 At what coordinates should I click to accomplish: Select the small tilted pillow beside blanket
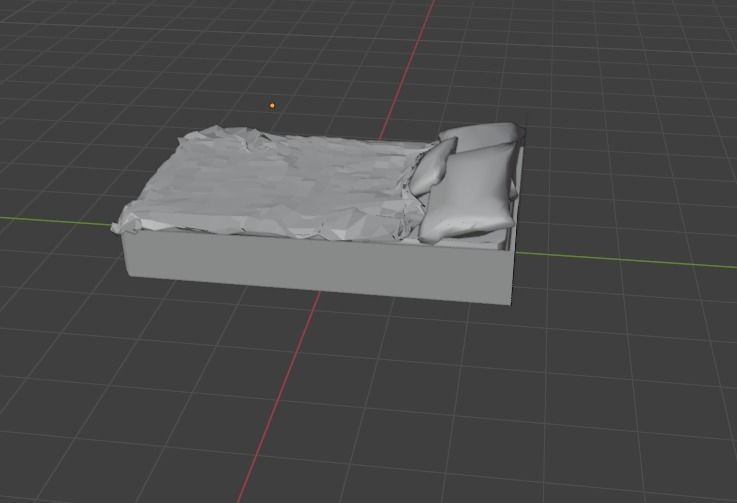[431, 166]
